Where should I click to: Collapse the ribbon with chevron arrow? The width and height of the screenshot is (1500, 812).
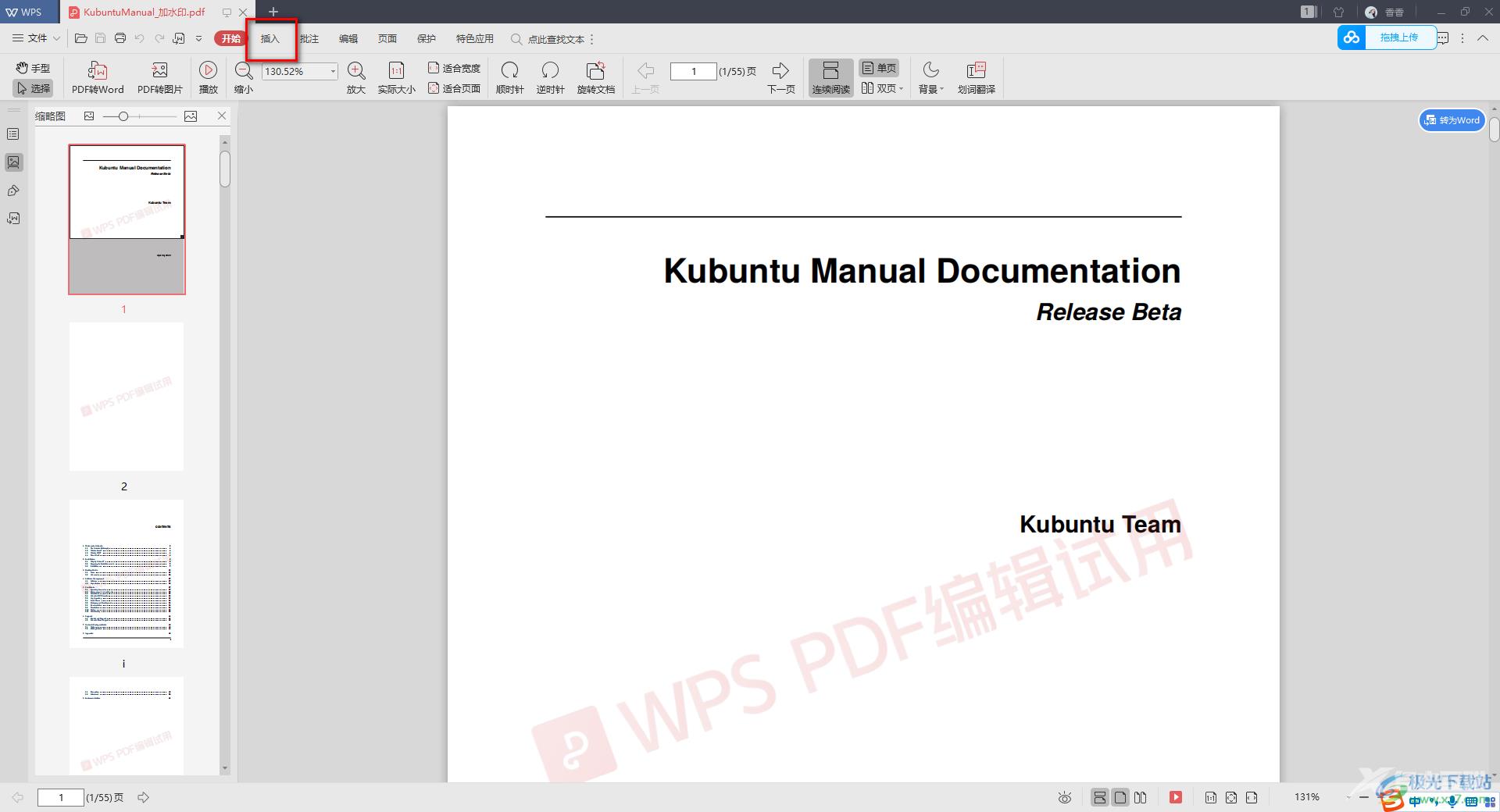click(x=1482, y=38)
